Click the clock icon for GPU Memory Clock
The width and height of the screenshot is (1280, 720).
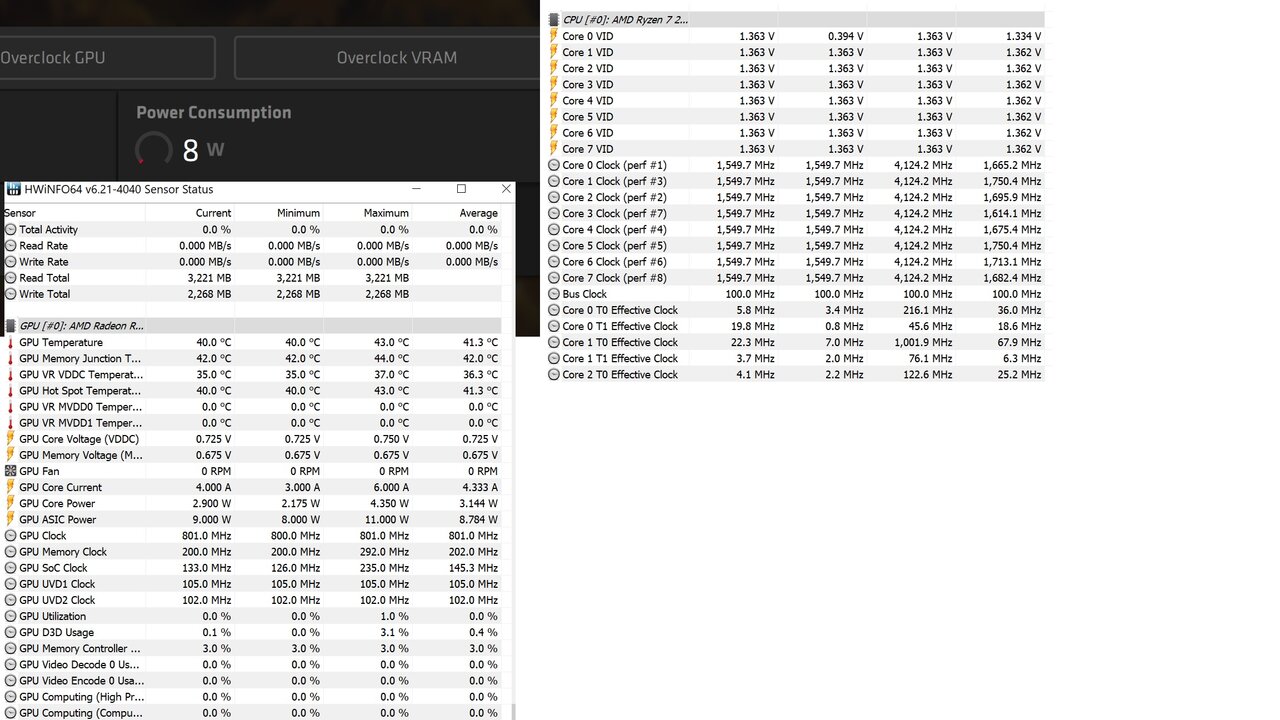click(10, 552)
